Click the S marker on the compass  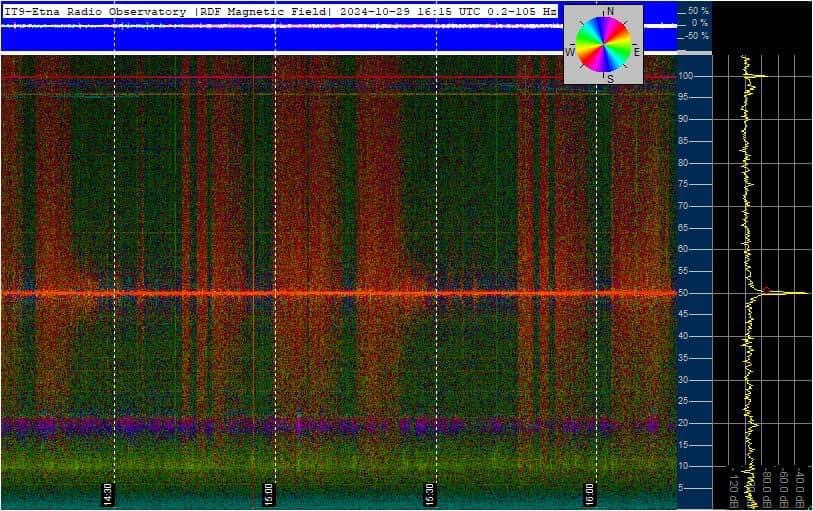click(x=610, y=78)
